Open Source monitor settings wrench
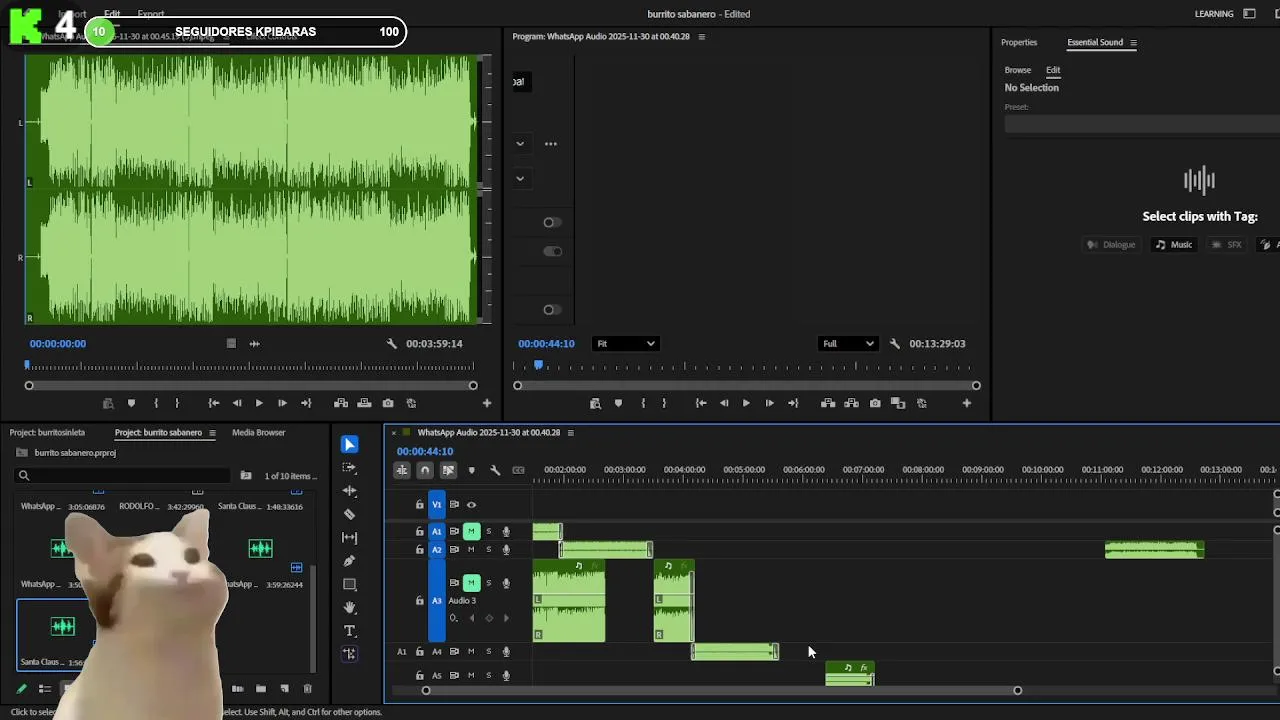This screenshot has height=720, width=1280. (392, 344)
